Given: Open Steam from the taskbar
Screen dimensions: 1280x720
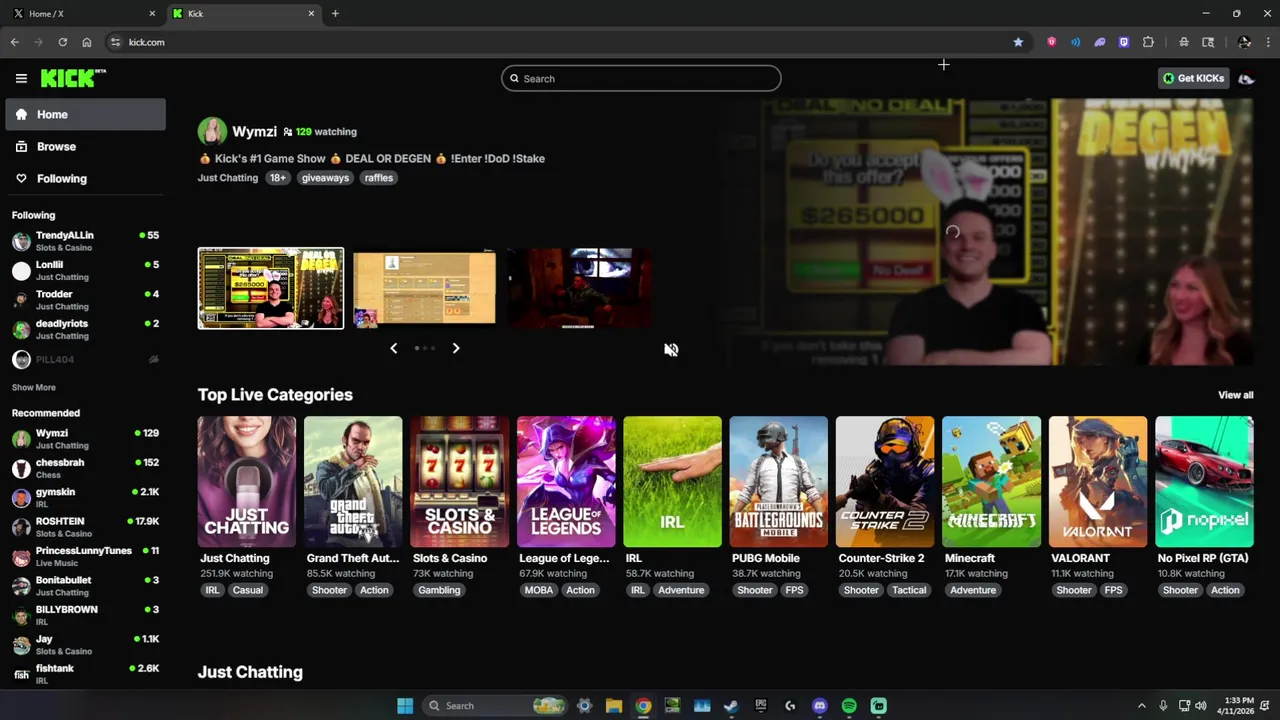Looking at the screenshot, I should tap(731, 706).
